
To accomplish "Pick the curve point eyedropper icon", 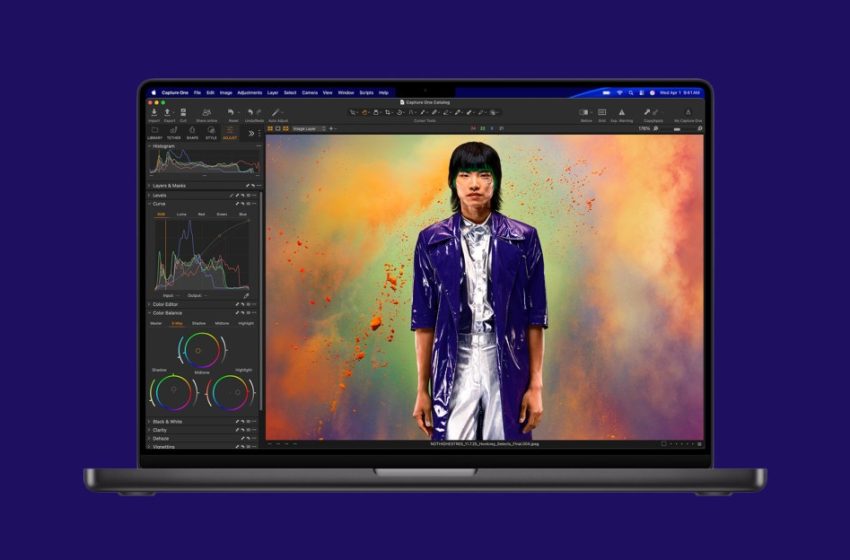I will tap(247, 296).
